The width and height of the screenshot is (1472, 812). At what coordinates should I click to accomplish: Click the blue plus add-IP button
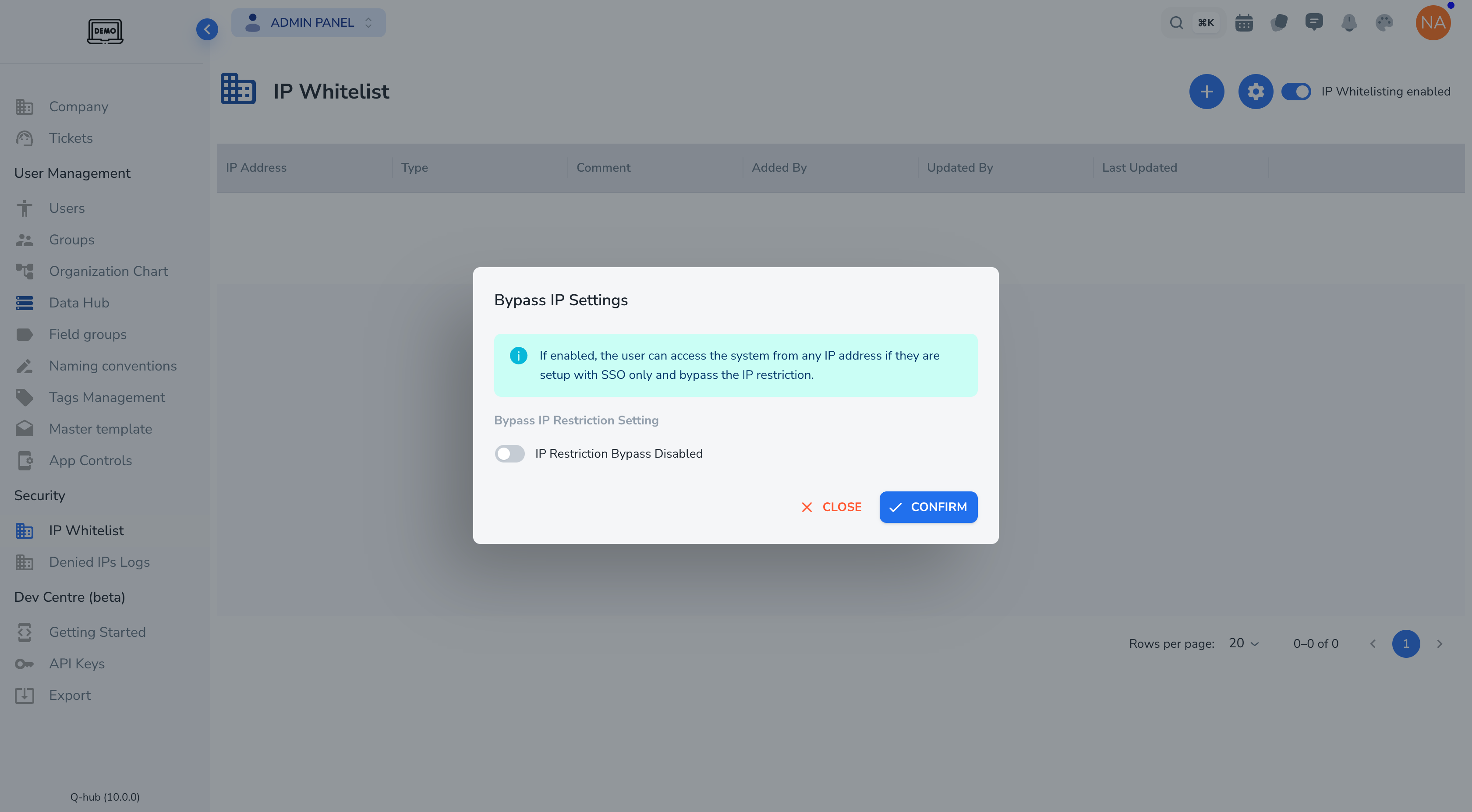pos(1206,92)
